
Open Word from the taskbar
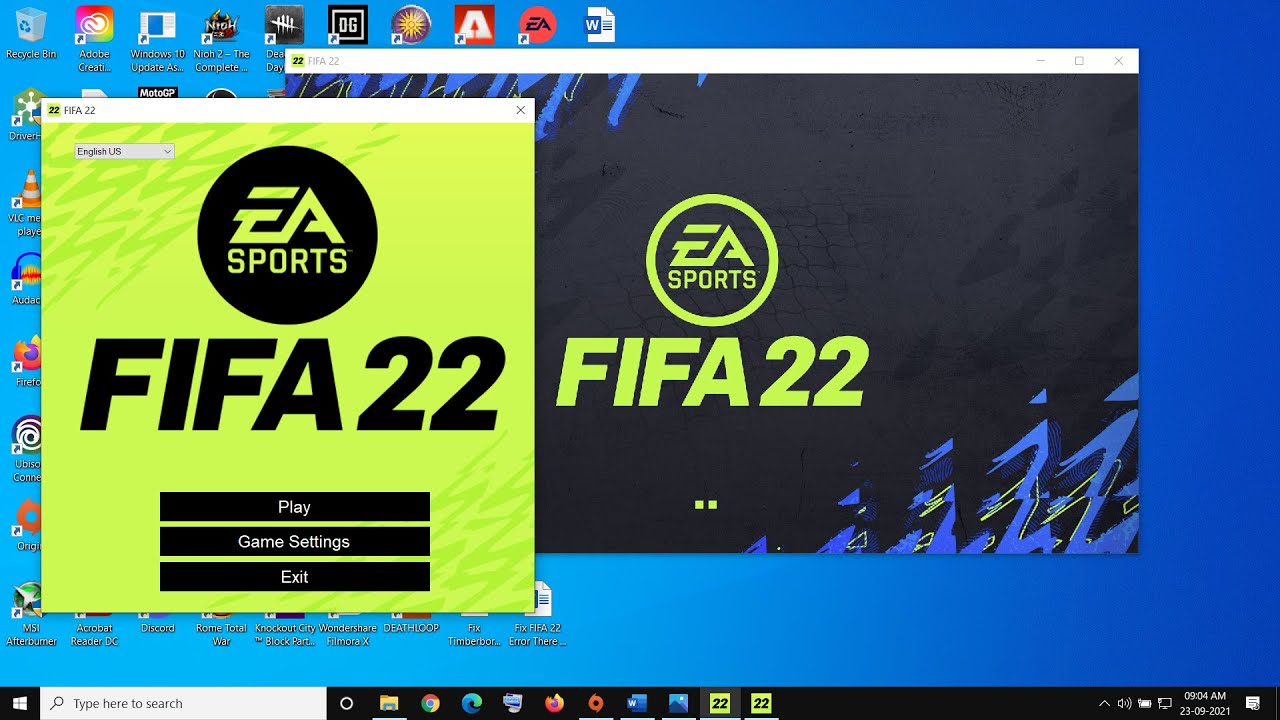pyautogui.click(x=636, y=703)
